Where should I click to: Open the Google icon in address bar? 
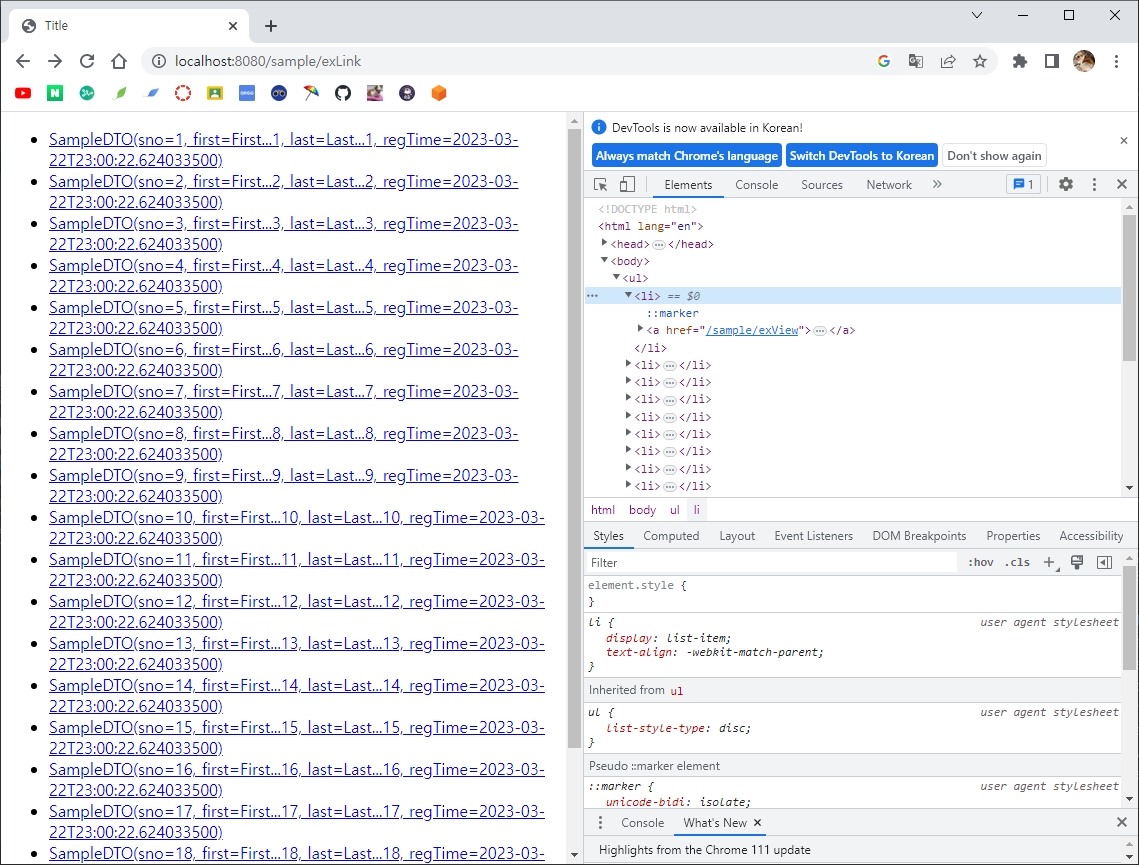click(884, 61)
